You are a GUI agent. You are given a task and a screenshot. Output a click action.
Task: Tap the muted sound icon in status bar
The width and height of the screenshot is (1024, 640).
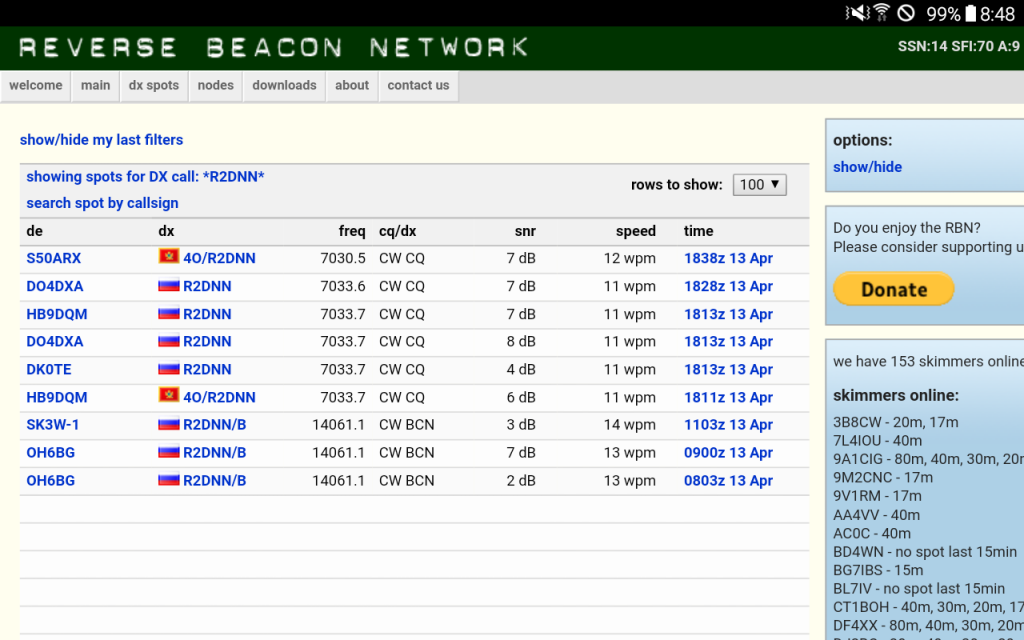click(x=857, y=13)
